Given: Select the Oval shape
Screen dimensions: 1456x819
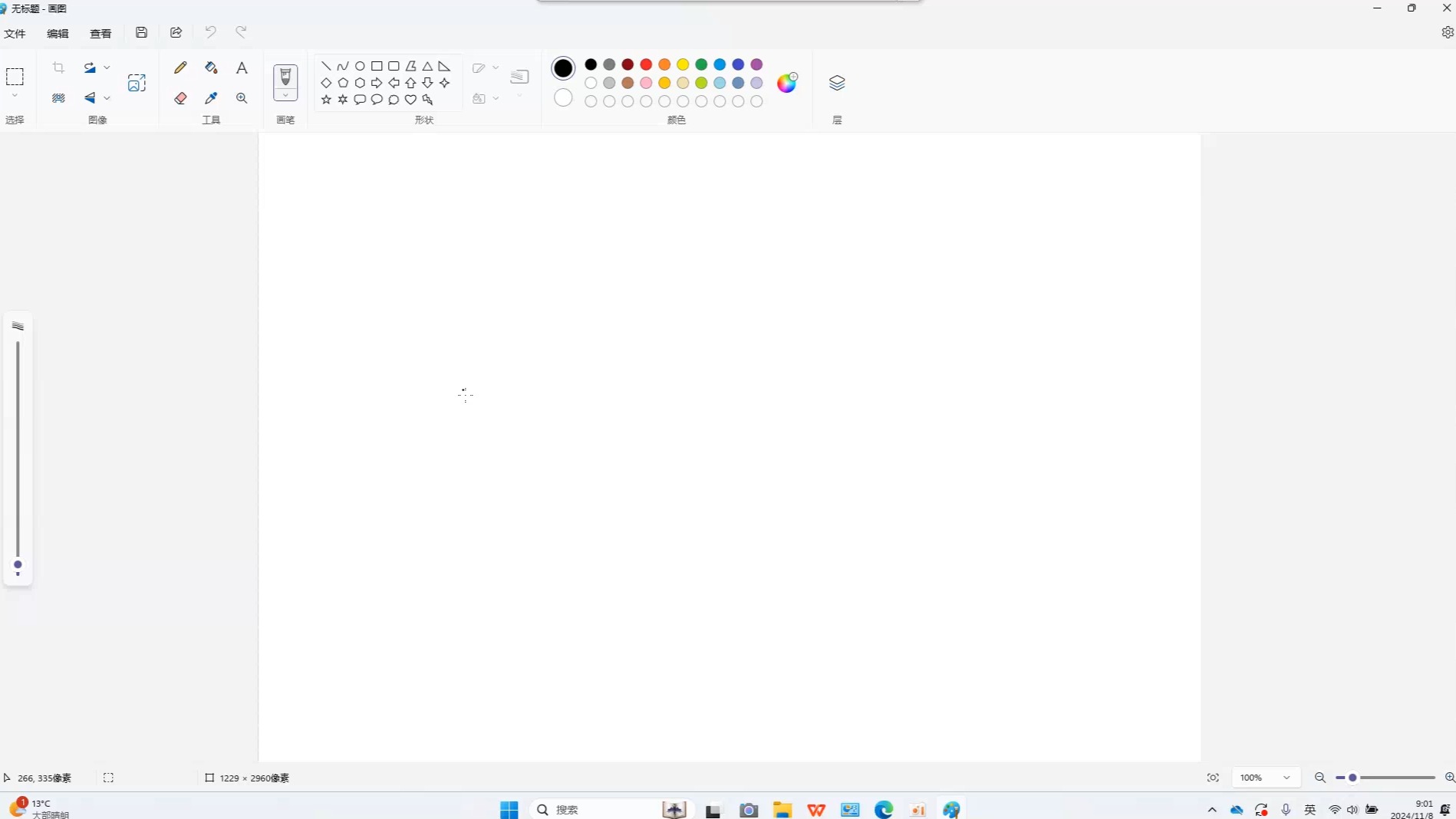Looking at the screenshot, I should 360,66.
